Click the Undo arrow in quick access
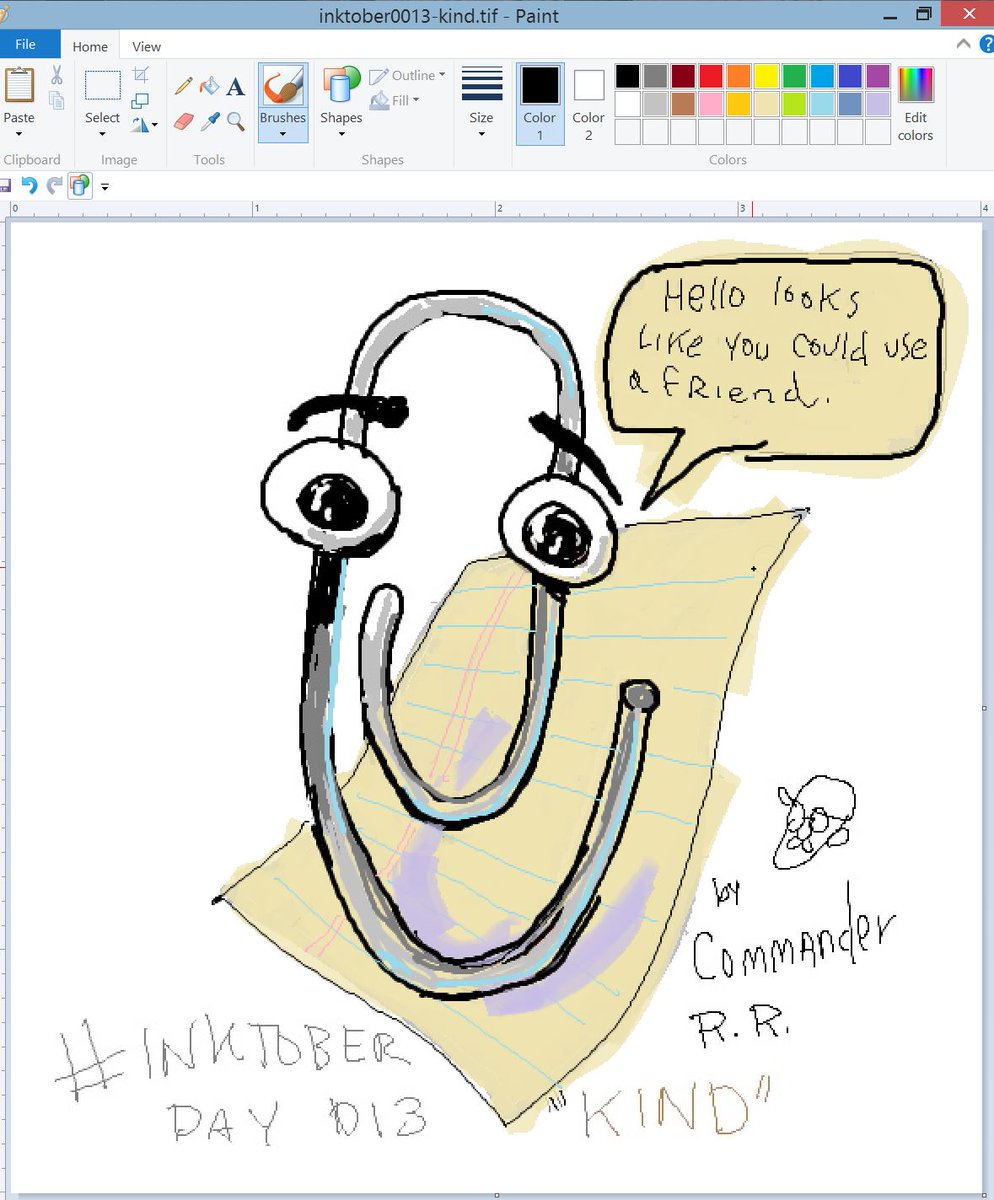Screen dimensions: 994x1200 click(x=30, y=185)
